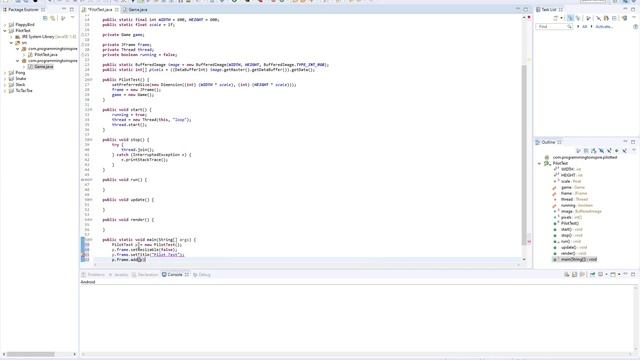Open Display Selected Console dropdown

607,275
